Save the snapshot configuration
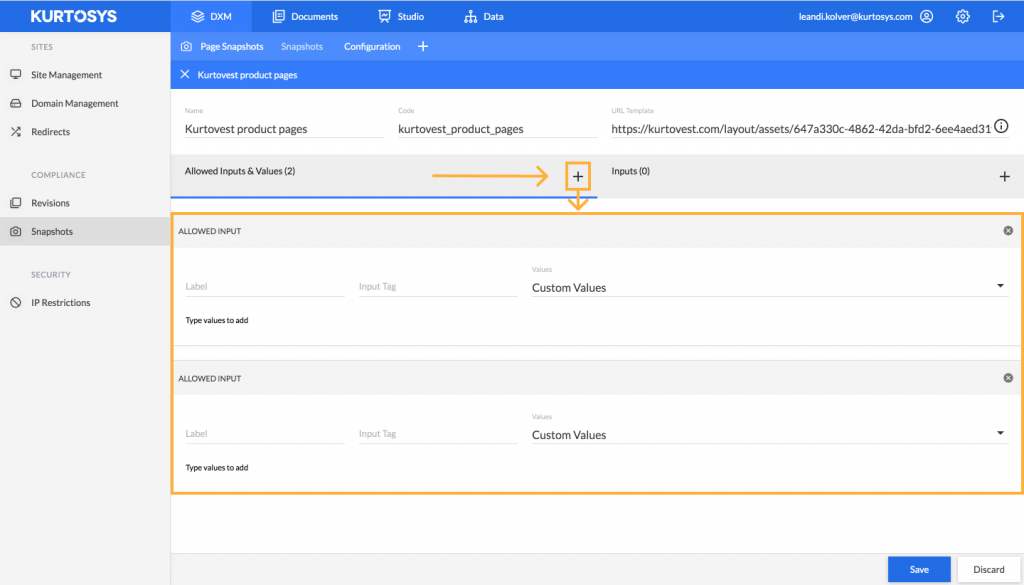1024x585 pixels. point(918,569)
